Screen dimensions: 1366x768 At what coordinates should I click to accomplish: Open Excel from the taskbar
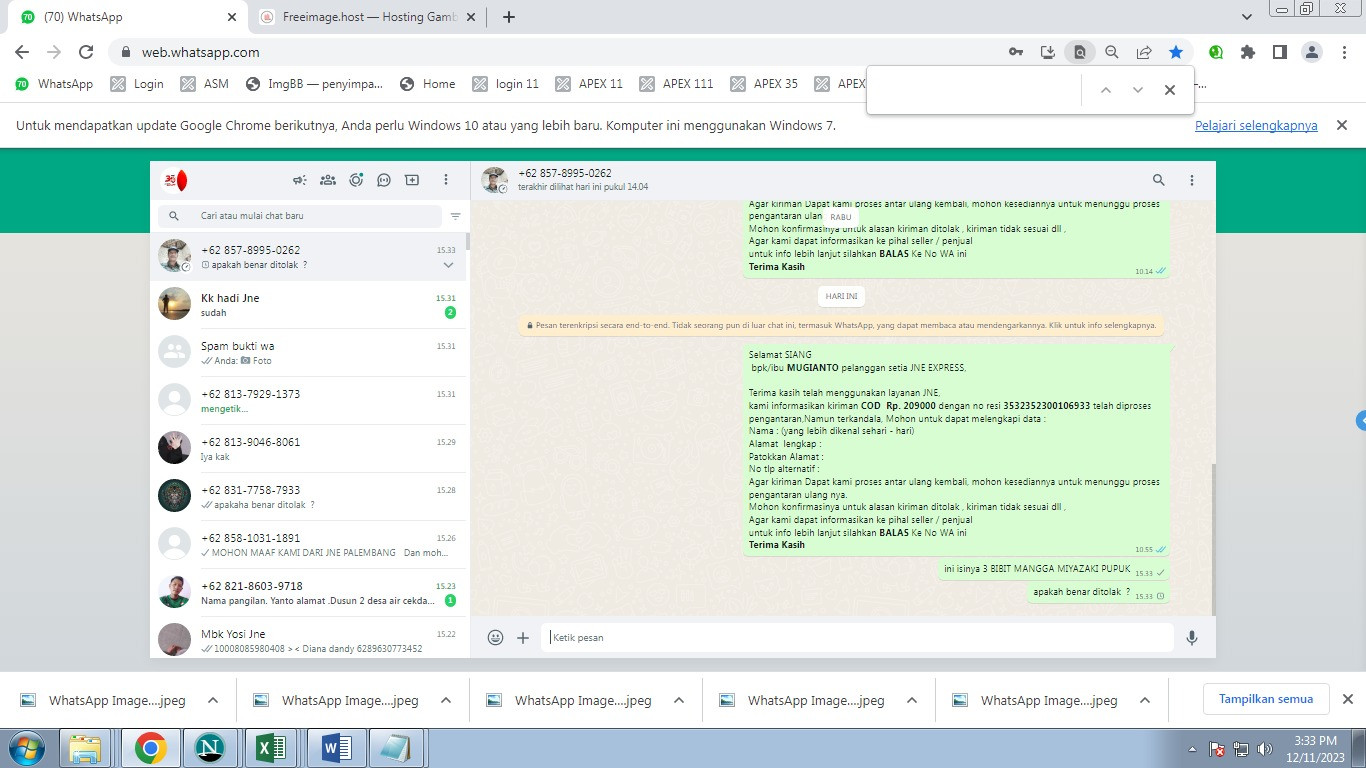pos(272,748)
